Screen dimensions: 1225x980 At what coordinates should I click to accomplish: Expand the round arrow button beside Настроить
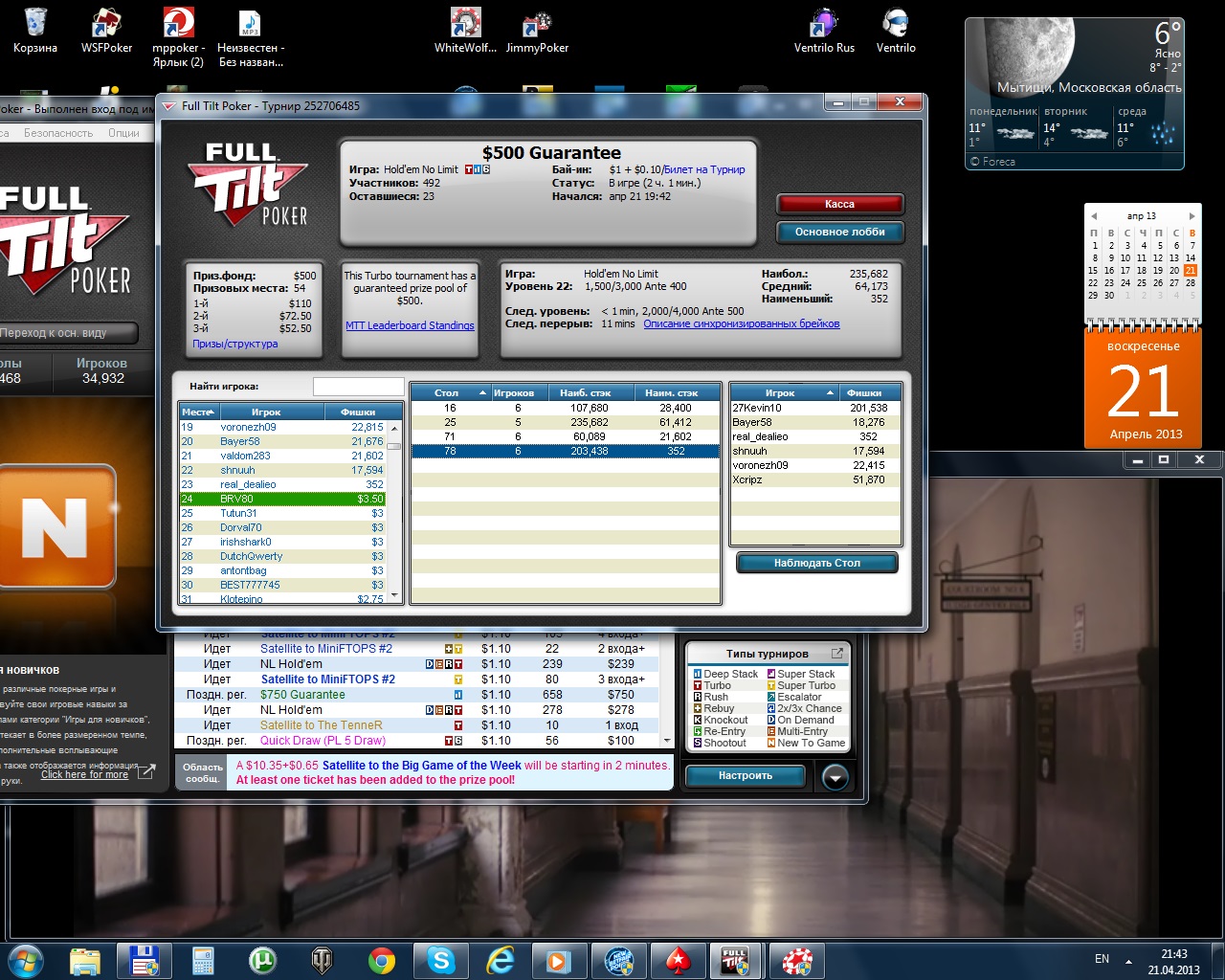[x=835, y=777]
